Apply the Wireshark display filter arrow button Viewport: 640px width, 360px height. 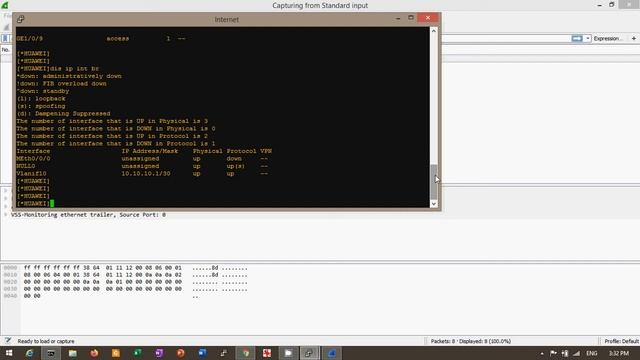click(x=577, y=38)
